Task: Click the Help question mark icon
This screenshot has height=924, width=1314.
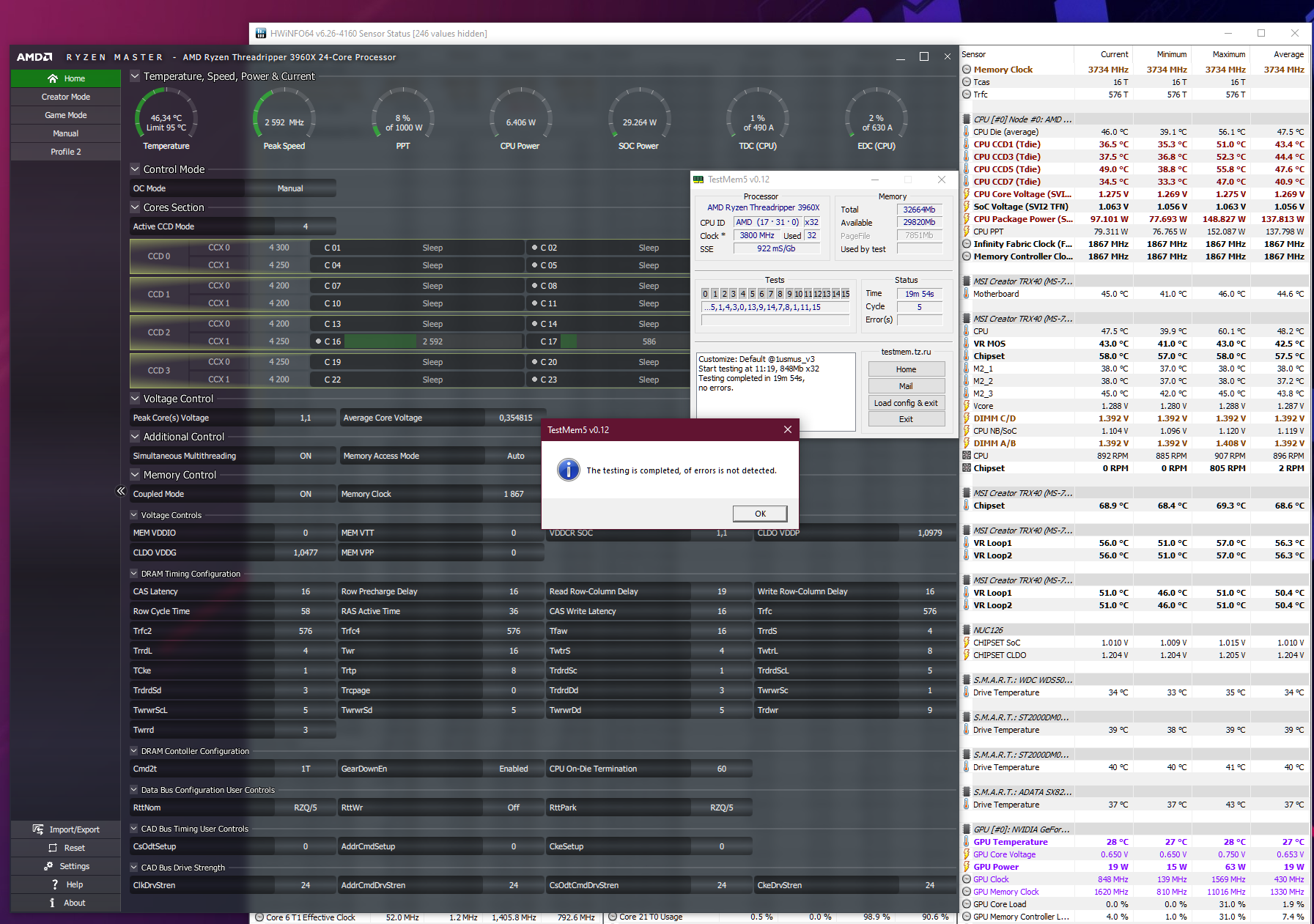Action: [54, 884]
